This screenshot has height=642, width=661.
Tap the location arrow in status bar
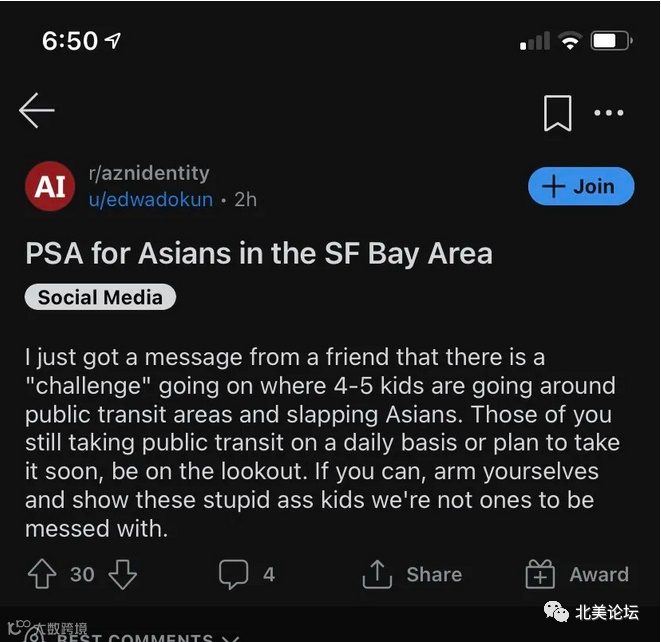(x=113, y=40)
